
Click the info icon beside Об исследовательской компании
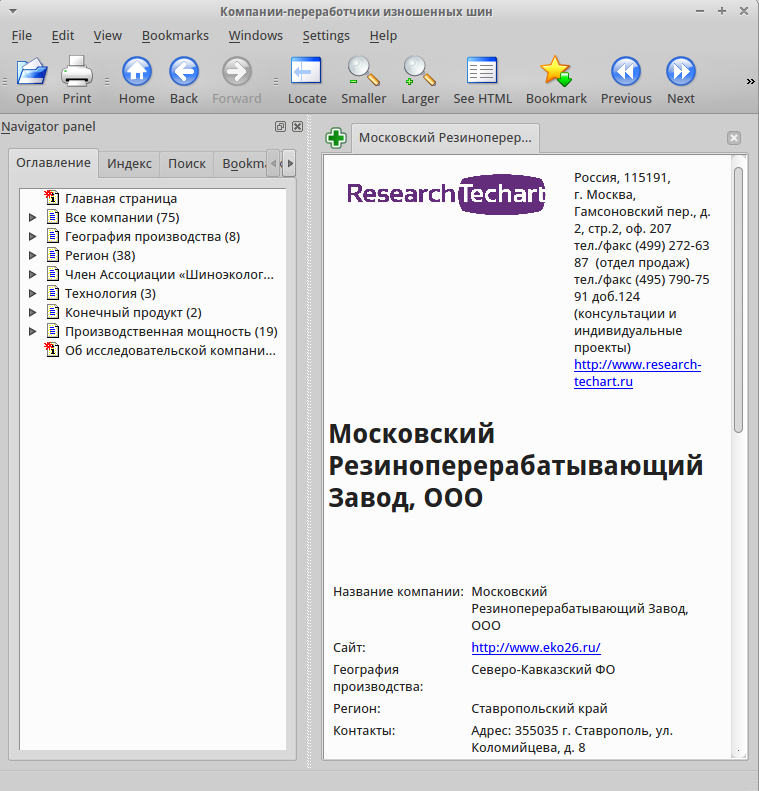[52, 350]
